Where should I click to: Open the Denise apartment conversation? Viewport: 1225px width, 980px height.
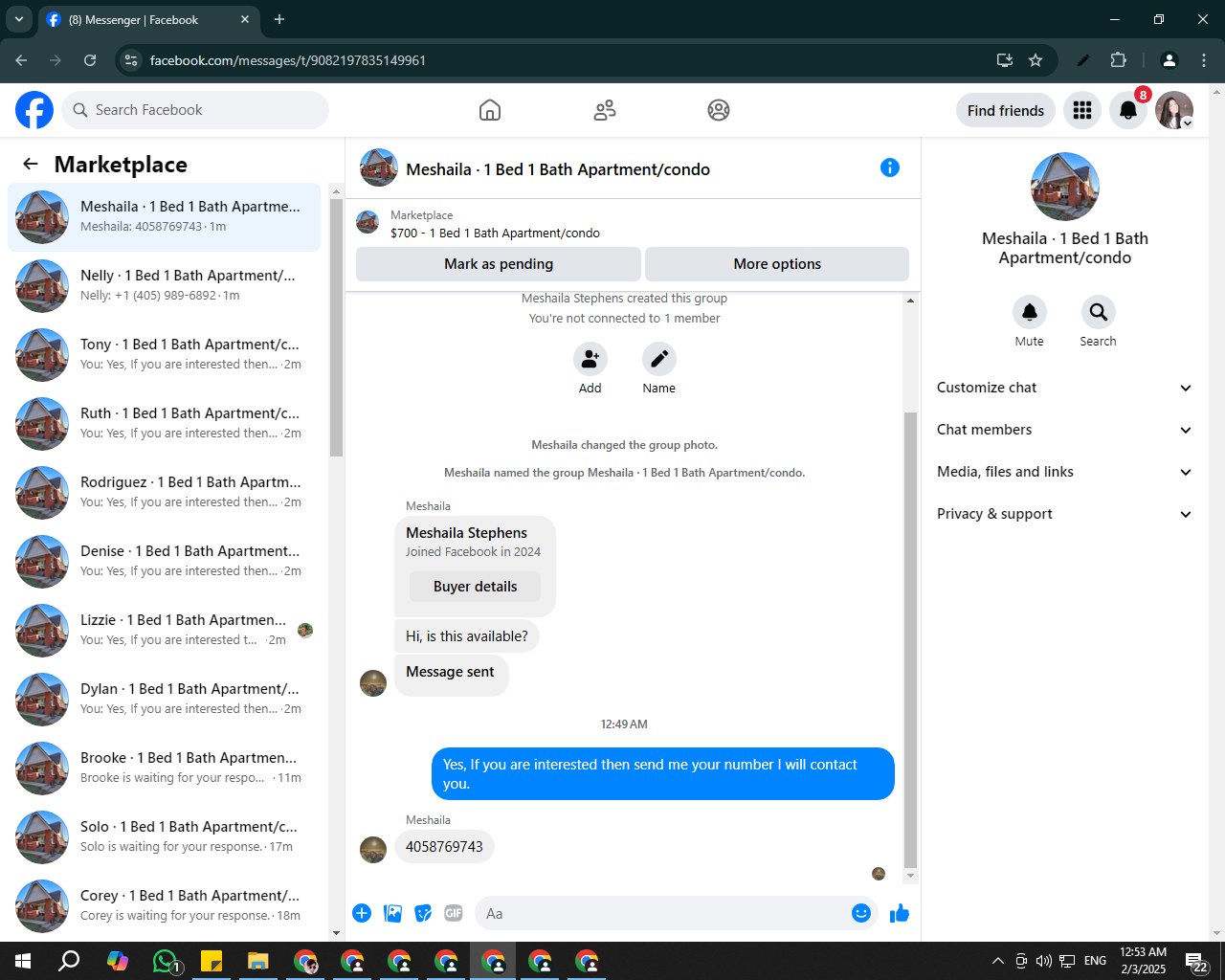pos(165,562)
